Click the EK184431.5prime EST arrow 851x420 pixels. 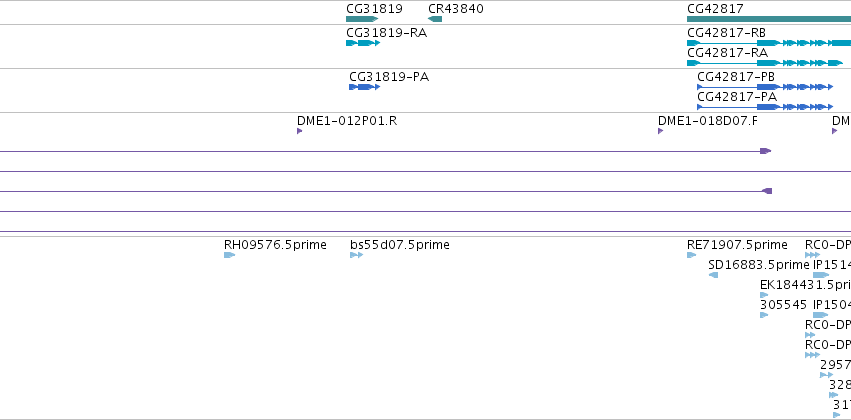[764, 295]
